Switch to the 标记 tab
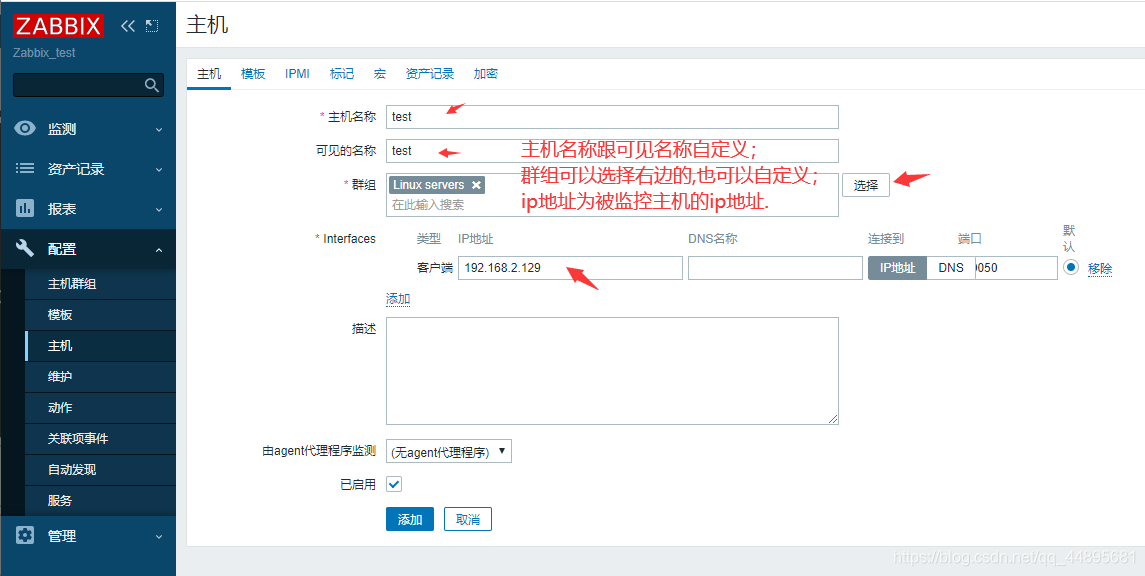Image resolution: width=1145 pixels, height=576 pixels. tap(342, 74)
